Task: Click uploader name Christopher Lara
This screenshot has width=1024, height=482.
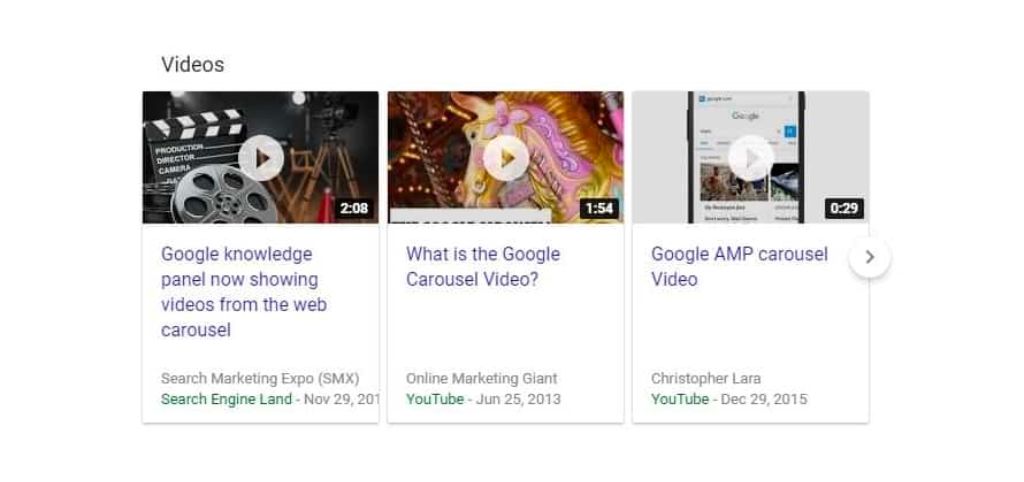Action: (706, 379)
